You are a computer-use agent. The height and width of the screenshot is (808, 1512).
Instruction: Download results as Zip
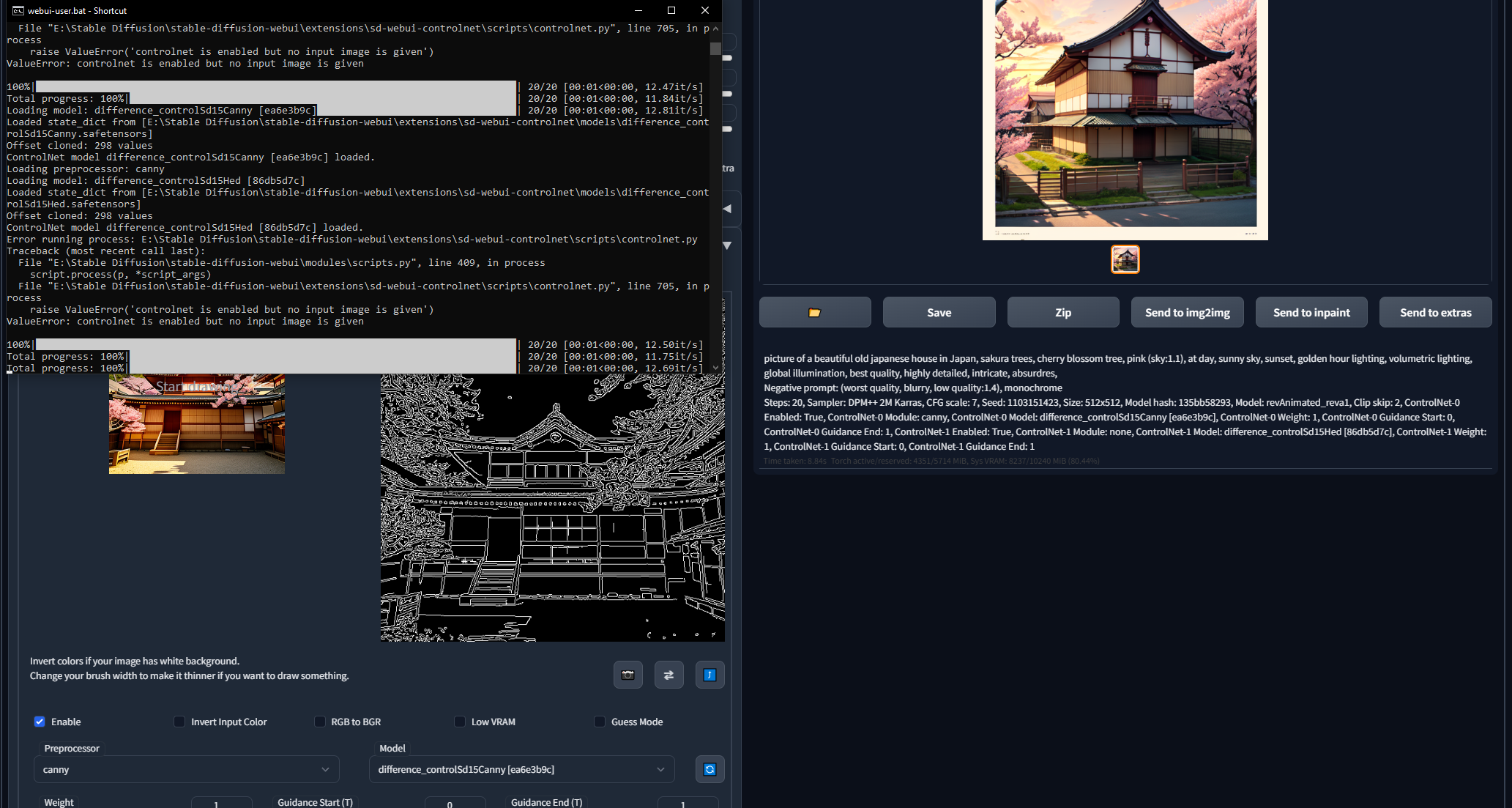[x=1063, y=312]
